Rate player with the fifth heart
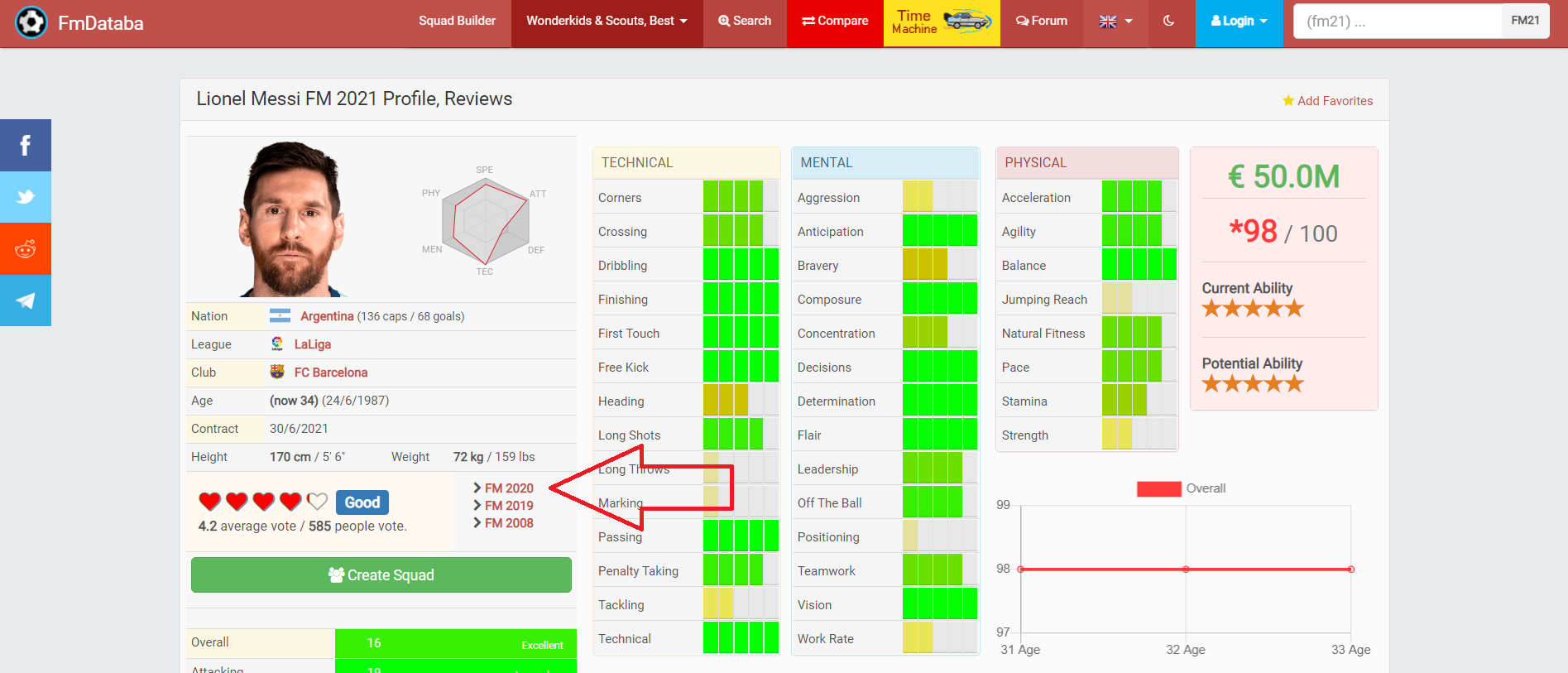 click(317, 502)
